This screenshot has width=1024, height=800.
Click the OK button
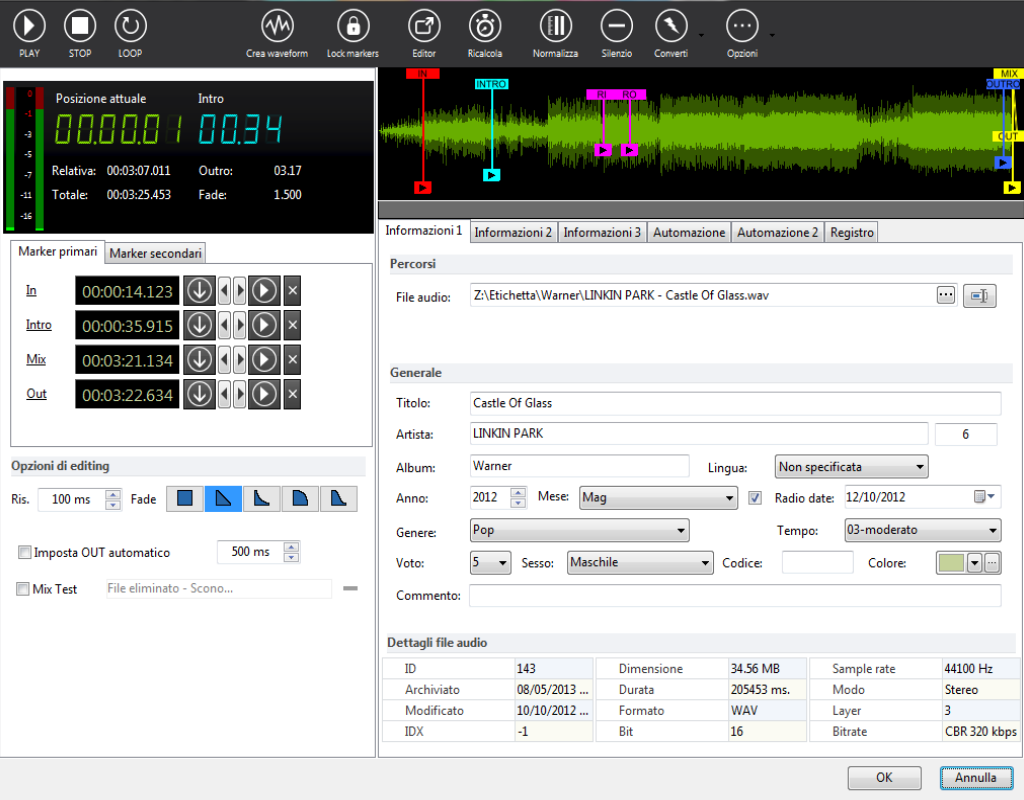(x=884, y=777)
